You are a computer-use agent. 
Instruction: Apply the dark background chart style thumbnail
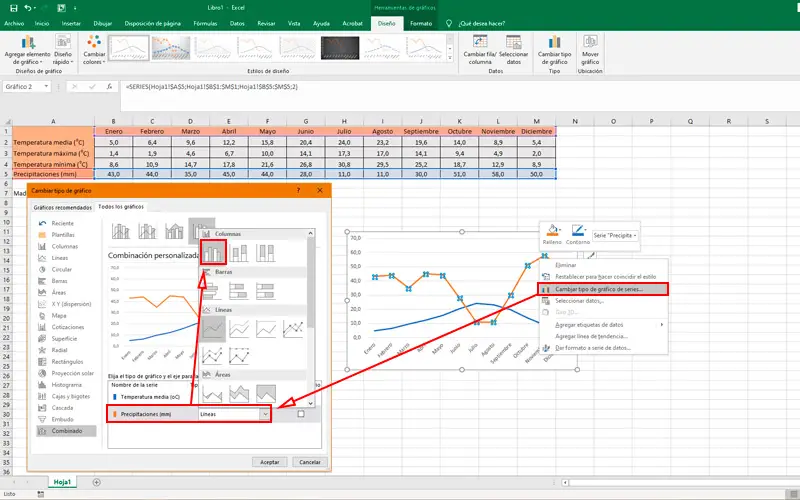pos(340,48)
